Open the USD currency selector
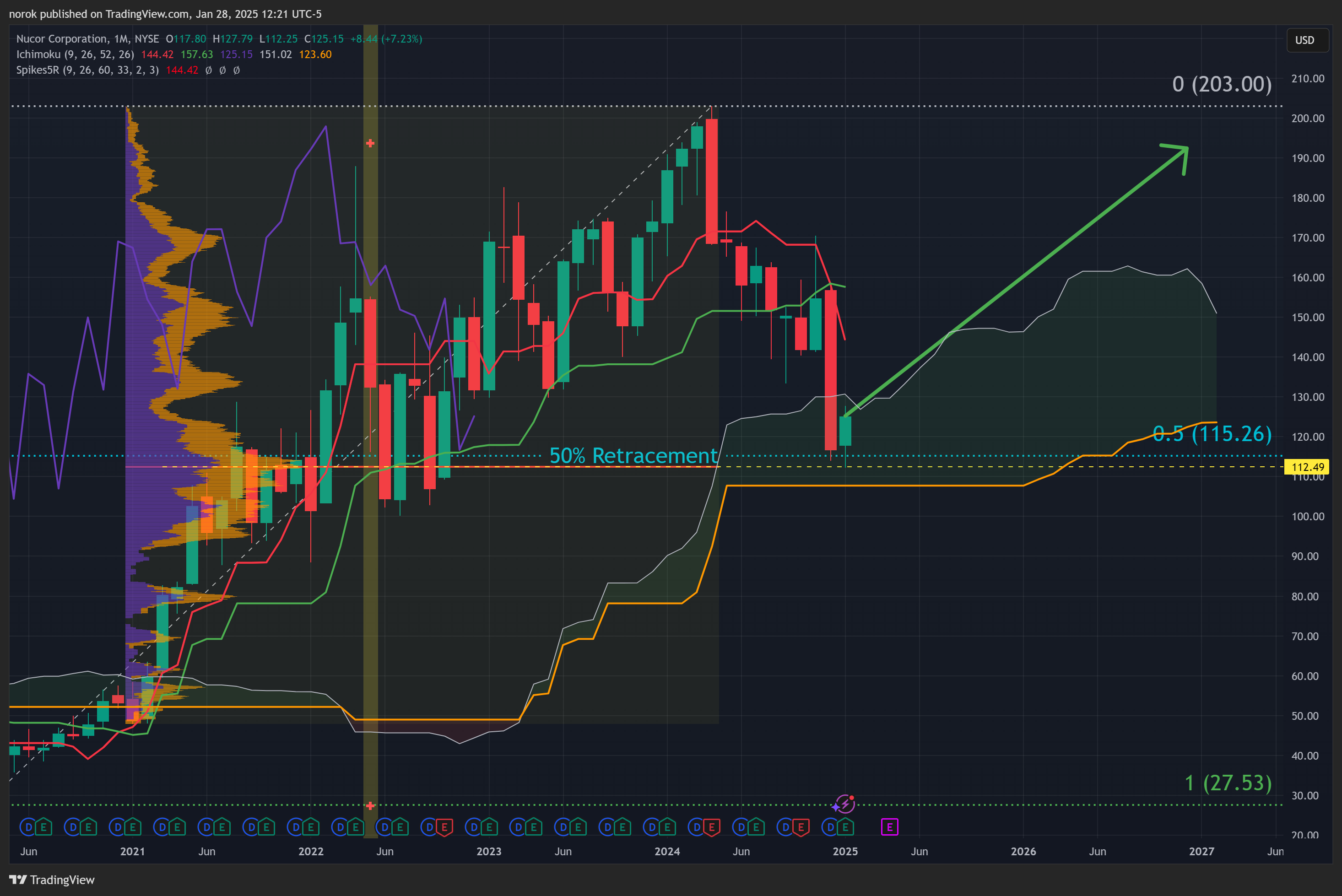The width and height of the screenshot is (1342, 896). pyautogui.click(x=1307, y=40)
